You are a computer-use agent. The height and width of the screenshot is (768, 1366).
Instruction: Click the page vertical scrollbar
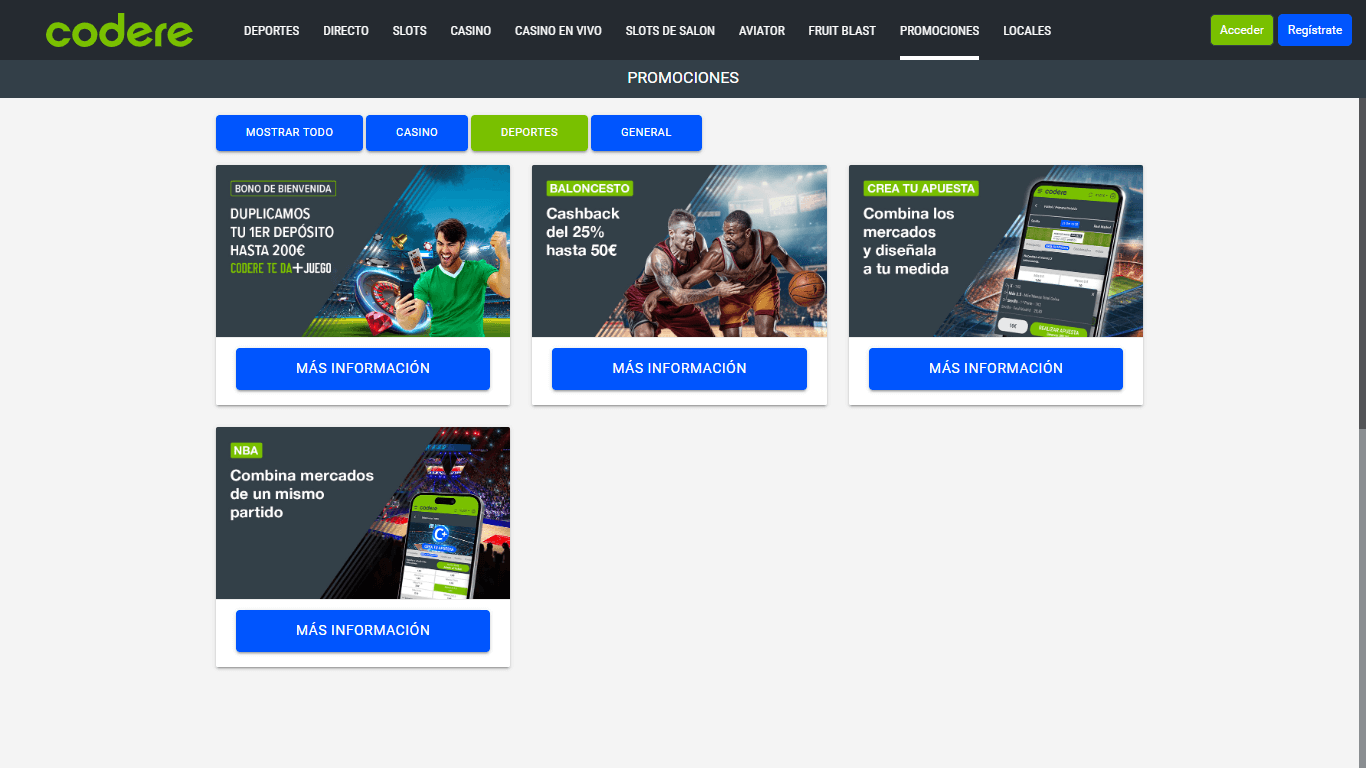pos(1362,264)
